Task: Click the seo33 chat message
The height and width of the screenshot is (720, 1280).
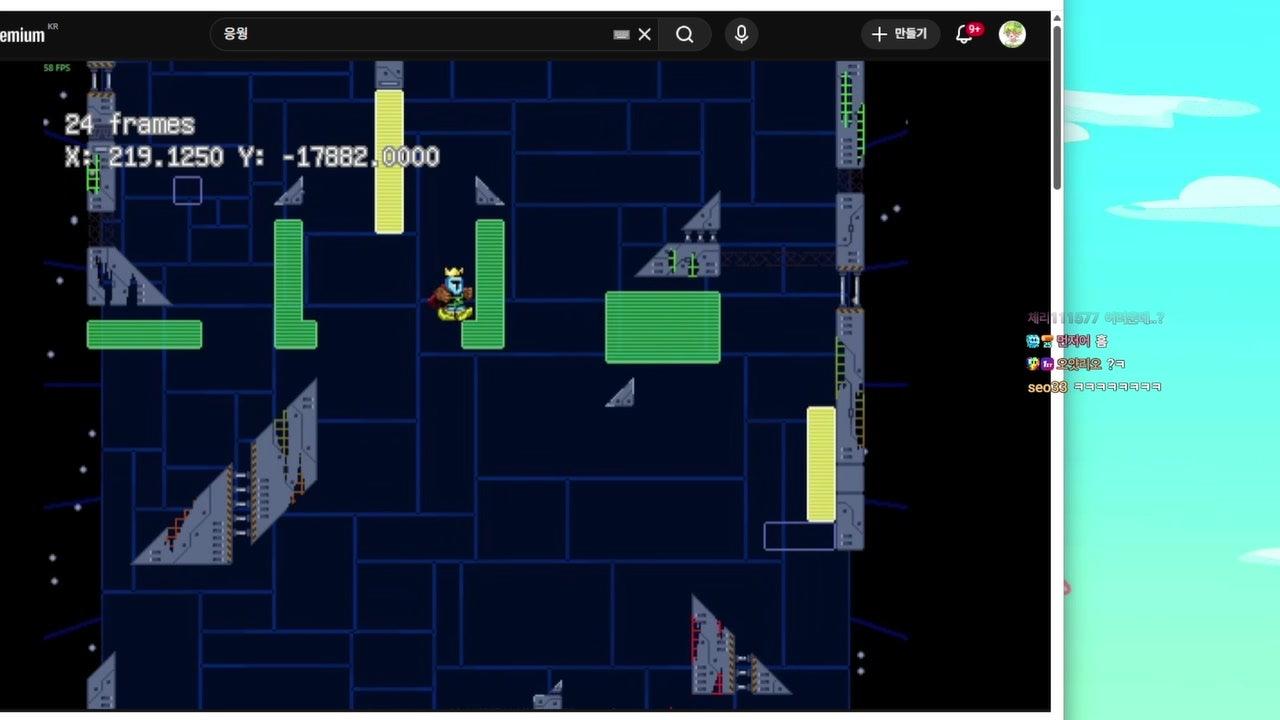Action: pos(1094,387)
